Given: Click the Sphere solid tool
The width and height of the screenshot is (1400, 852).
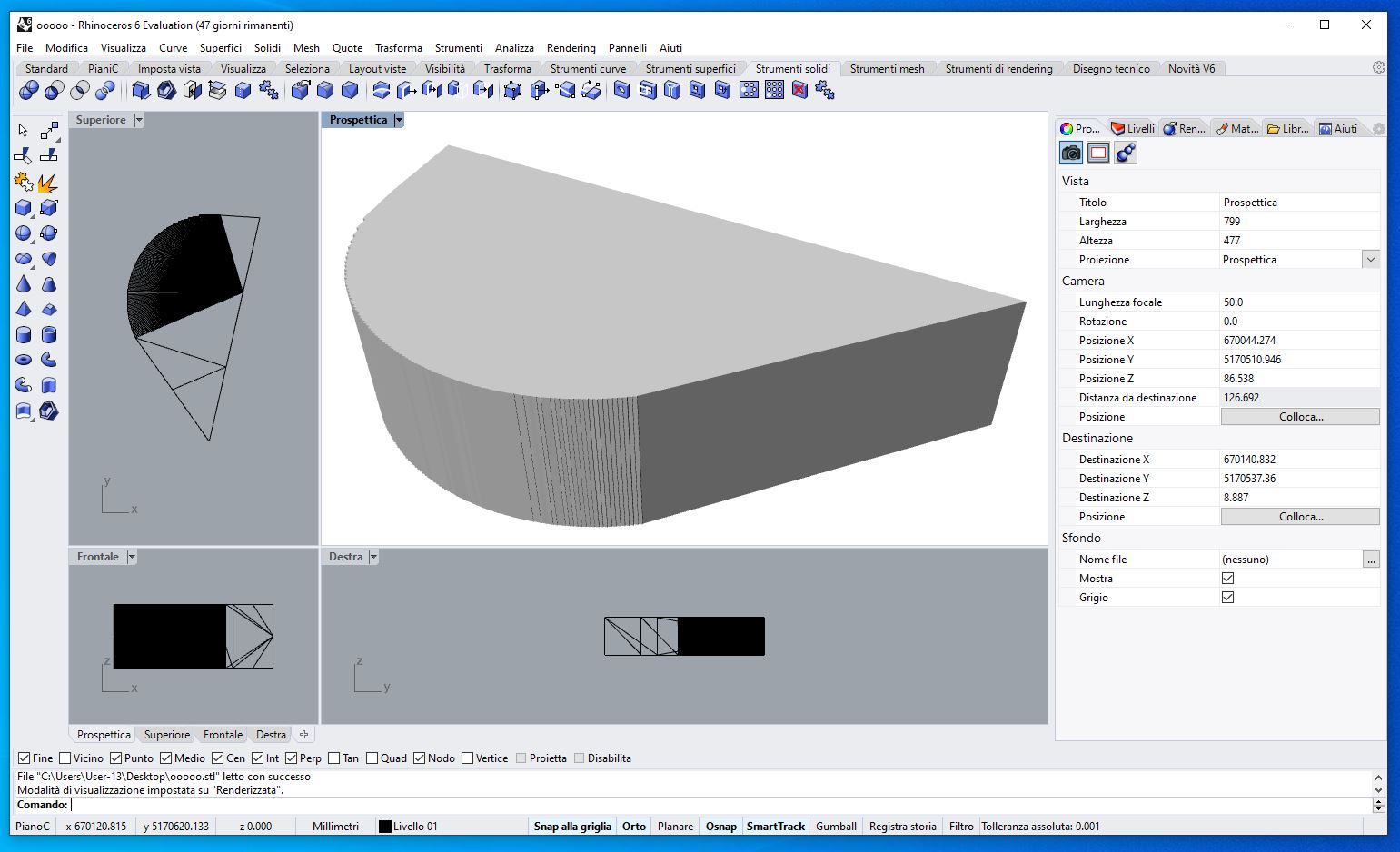Looking at the screenshot, I should click(24, 233).
